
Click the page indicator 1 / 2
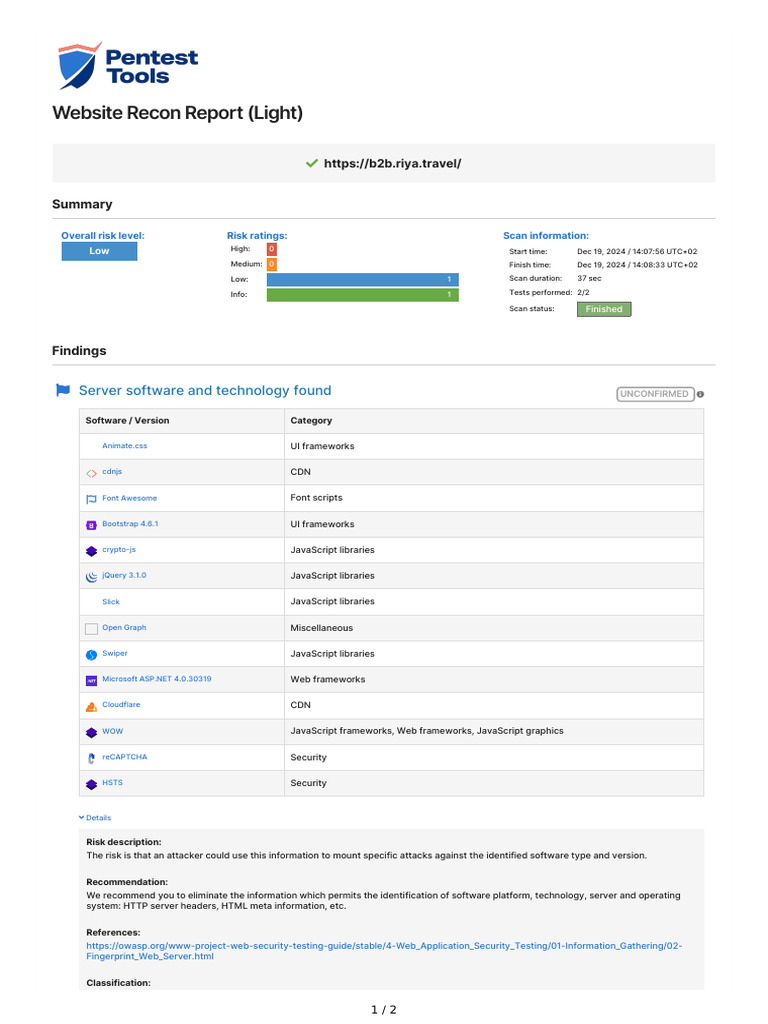click(x=384, y=1010)
